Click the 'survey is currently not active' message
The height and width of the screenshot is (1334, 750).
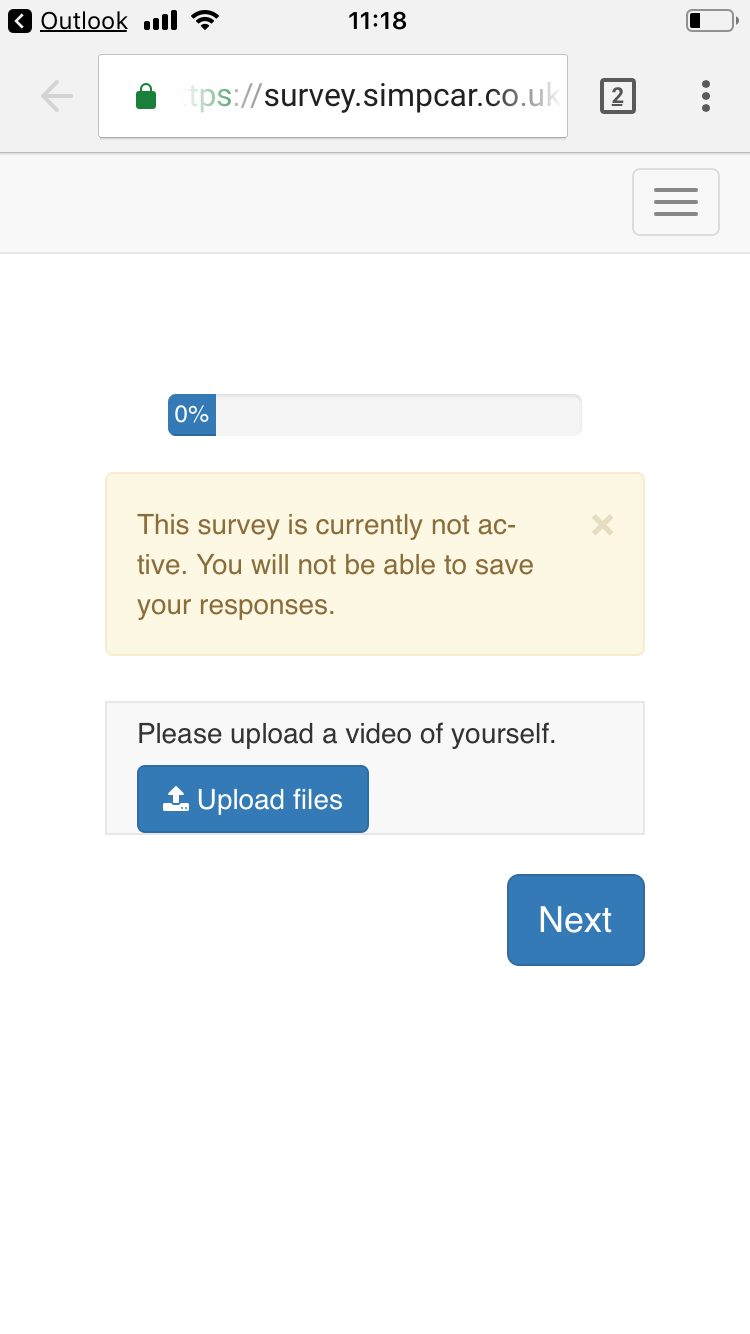335,565
